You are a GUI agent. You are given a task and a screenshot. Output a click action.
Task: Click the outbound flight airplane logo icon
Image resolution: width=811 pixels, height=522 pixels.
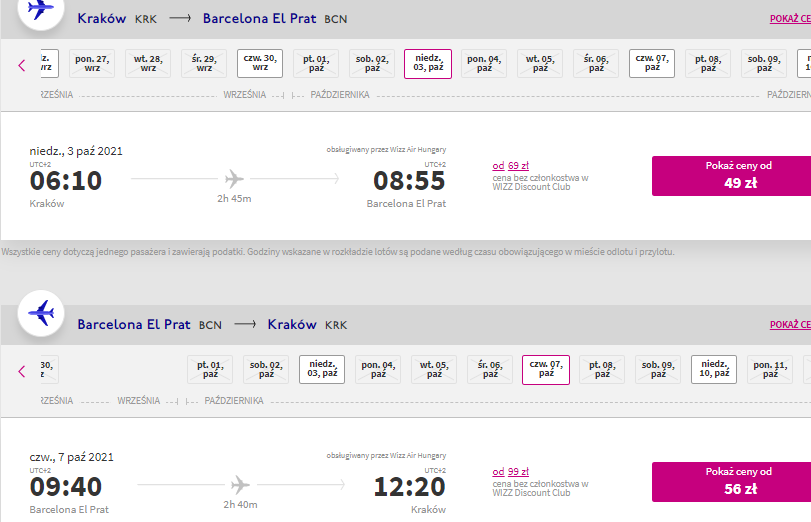click(x=41, y=10)
